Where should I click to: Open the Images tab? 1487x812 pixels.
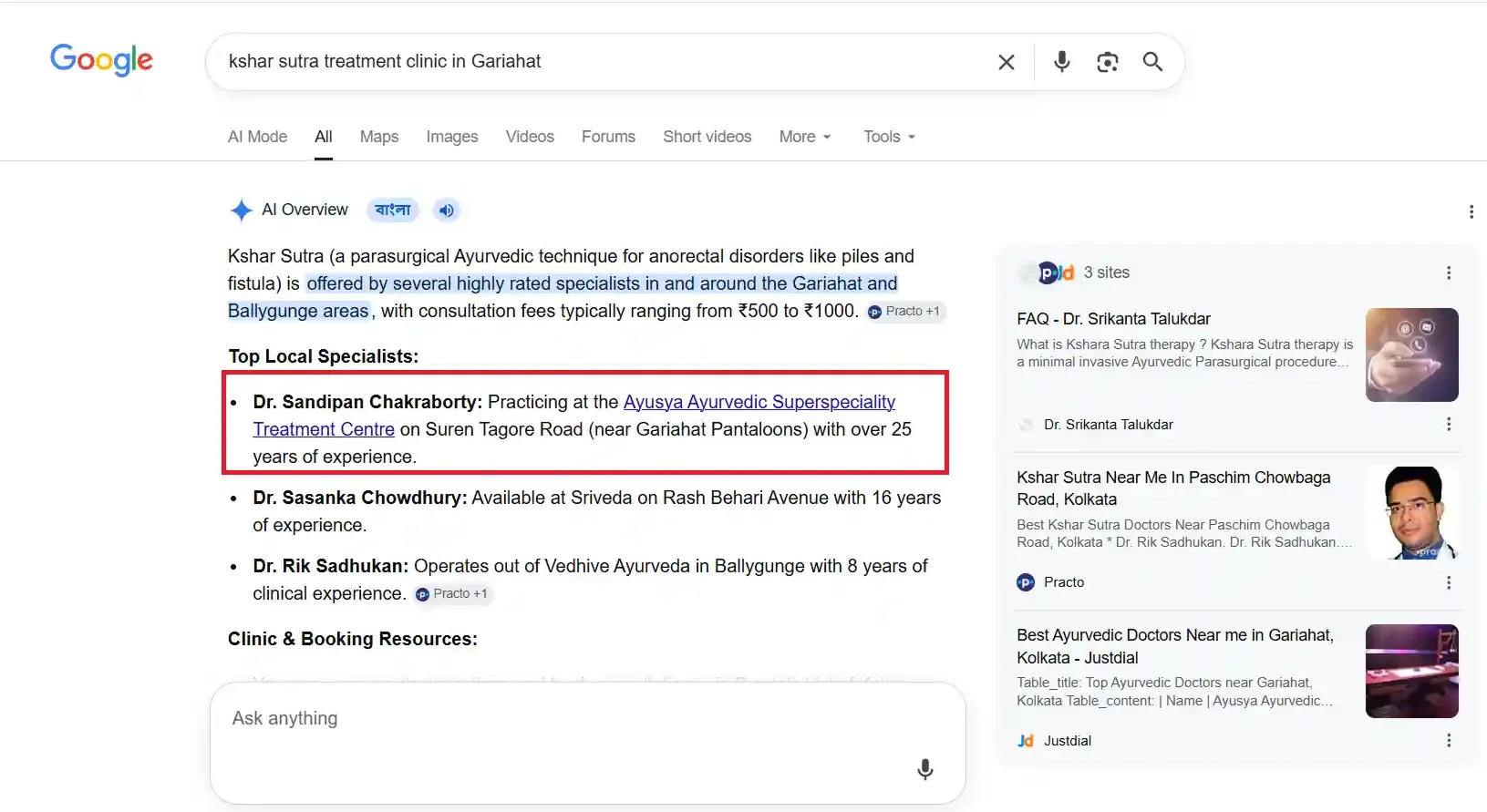tap(452, 137)
